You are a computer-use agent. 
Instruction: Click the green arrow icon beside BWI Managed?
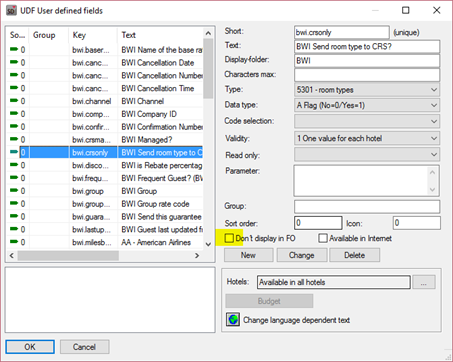(14, 139)
